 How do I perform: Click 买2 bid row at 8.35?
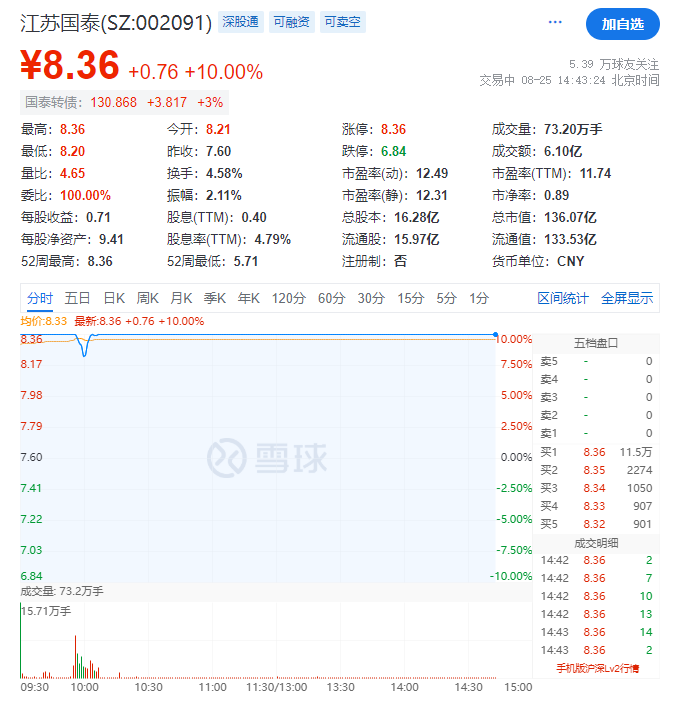tap(596, 470)
